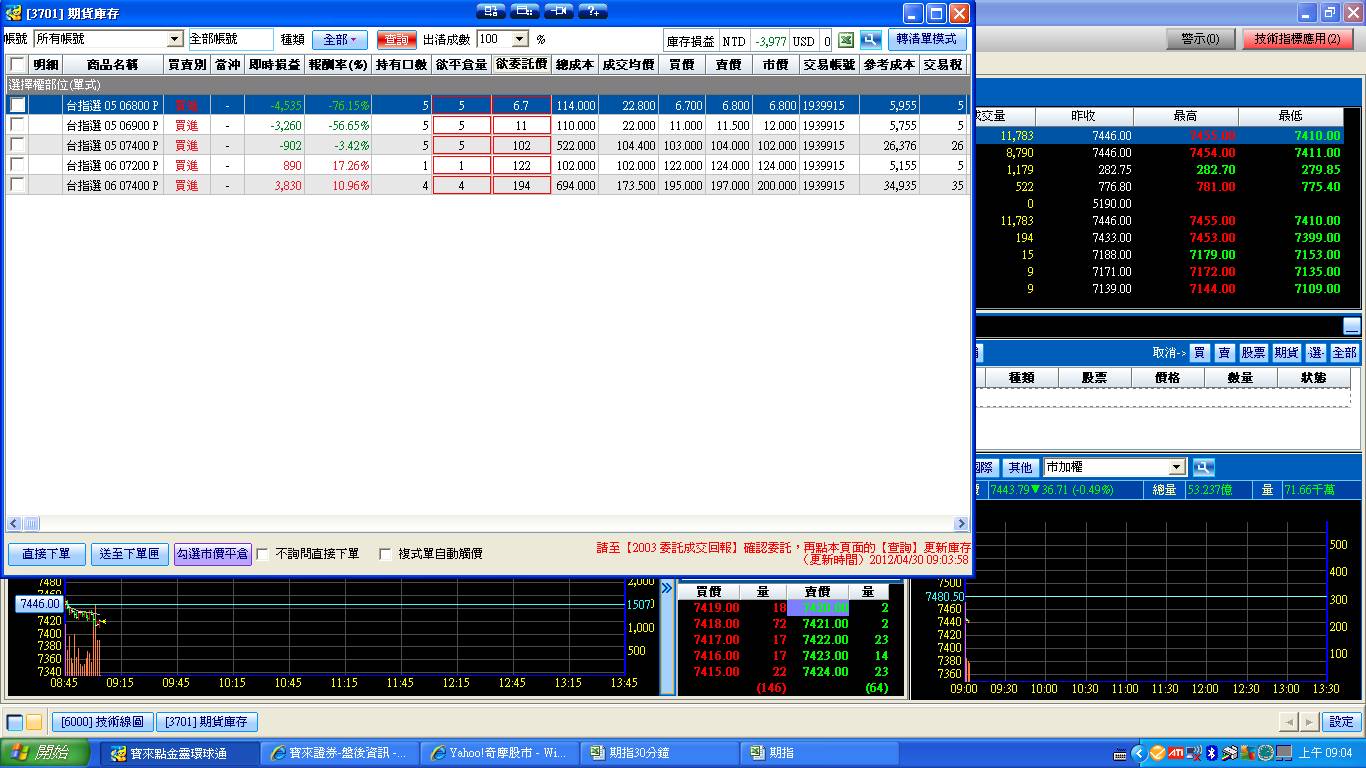Click the 買 cancel-buy button
The image size is (1366, 768).
pyautogui.click(x=1198, y=353)
